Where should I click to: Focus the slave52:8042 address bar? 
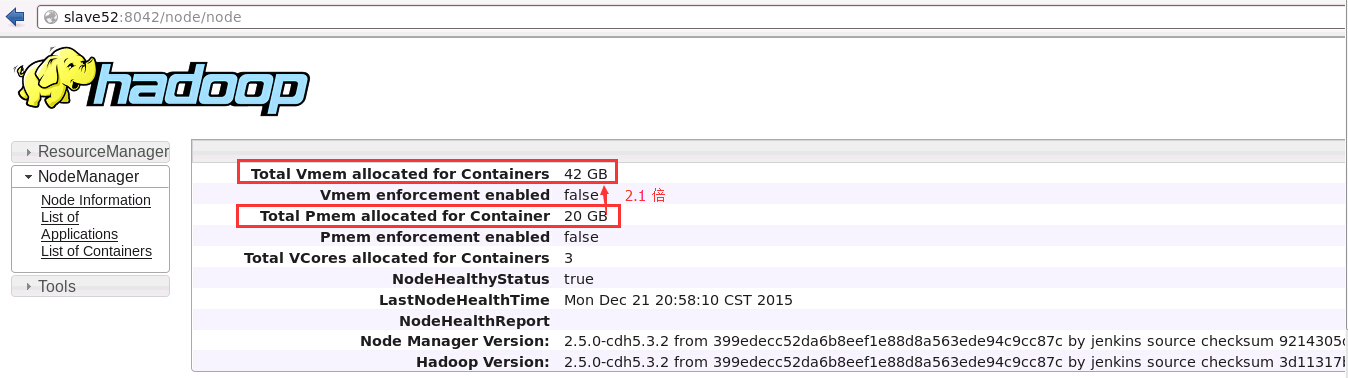pyautogui.click(x=690, y=17)
